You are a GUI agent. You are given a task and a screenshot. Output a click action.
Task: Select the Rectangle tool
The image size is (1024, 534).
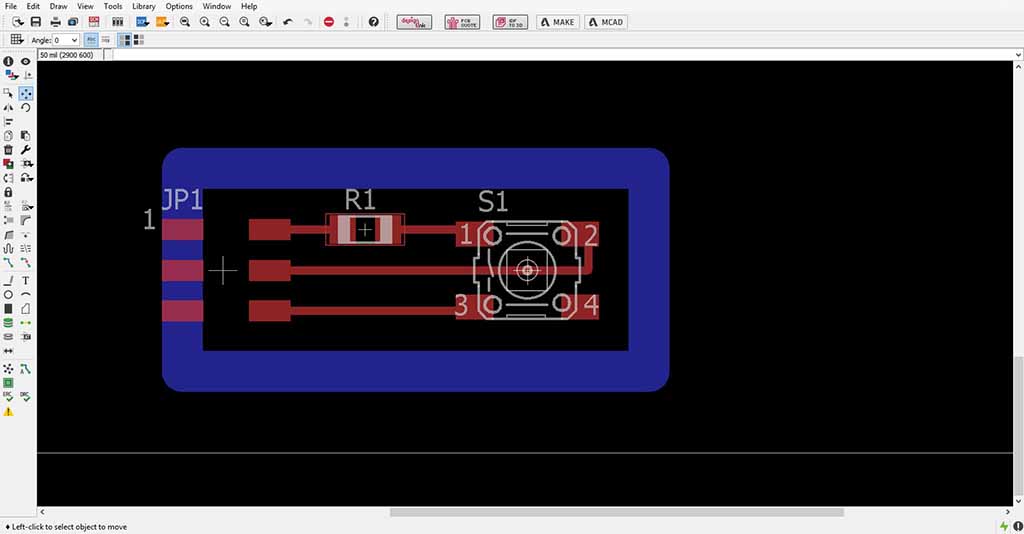[x=8, y=309]
